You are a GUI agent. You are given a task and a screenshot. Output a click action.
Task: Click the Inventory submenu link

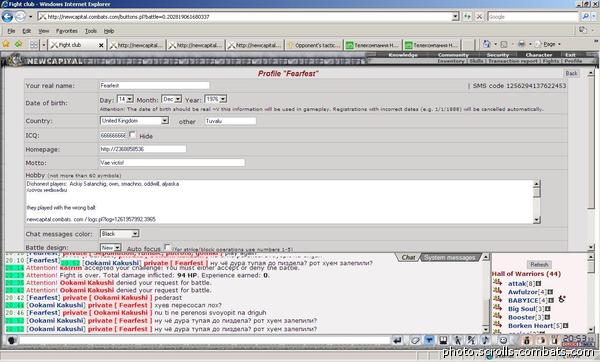pos(451,61)
